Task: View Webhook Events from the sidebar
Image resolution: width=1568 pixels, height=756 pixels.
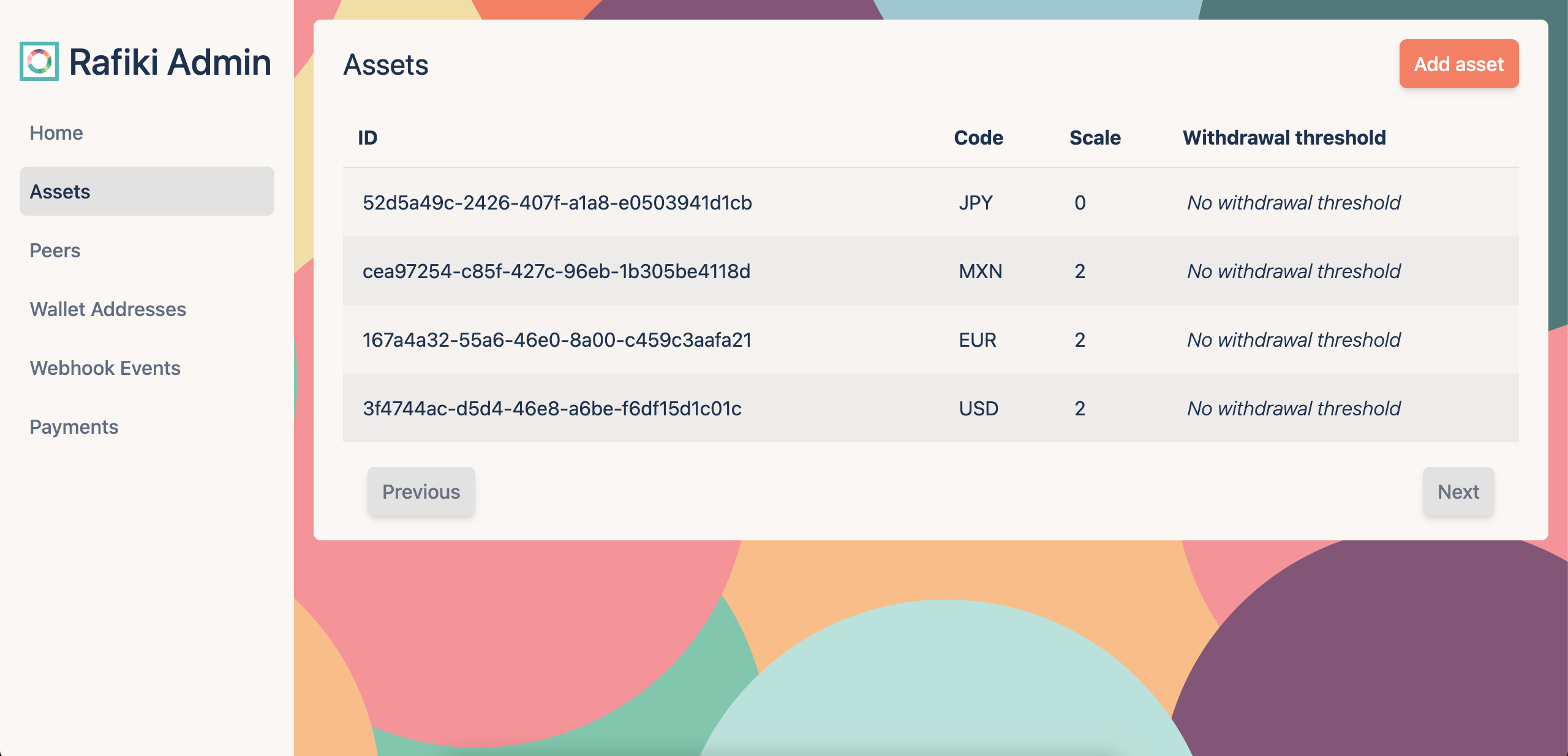Action: [x=105, y=368]
